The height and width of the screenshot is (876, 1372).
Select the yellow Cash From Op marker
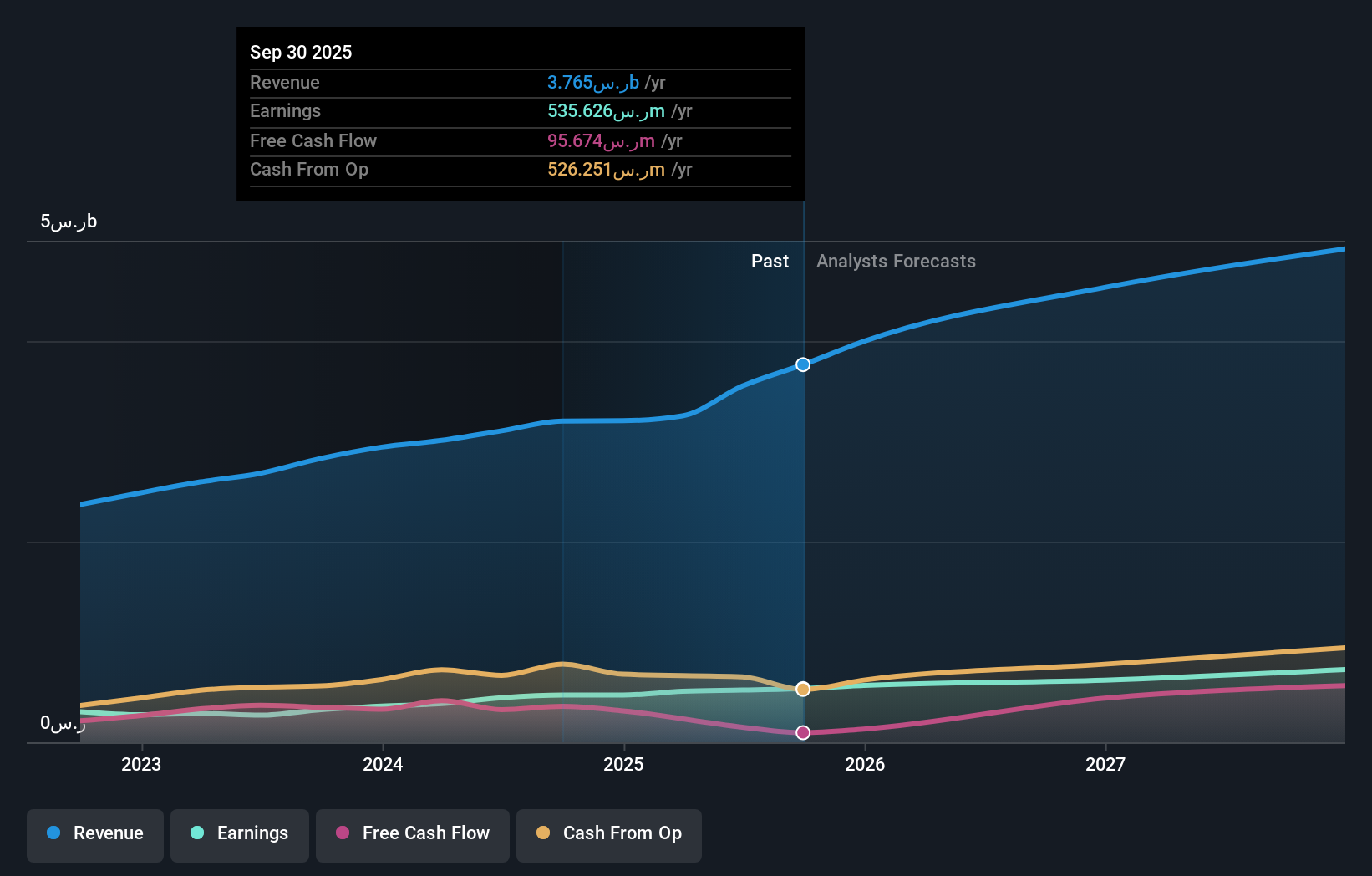click(x=802, y=689)
